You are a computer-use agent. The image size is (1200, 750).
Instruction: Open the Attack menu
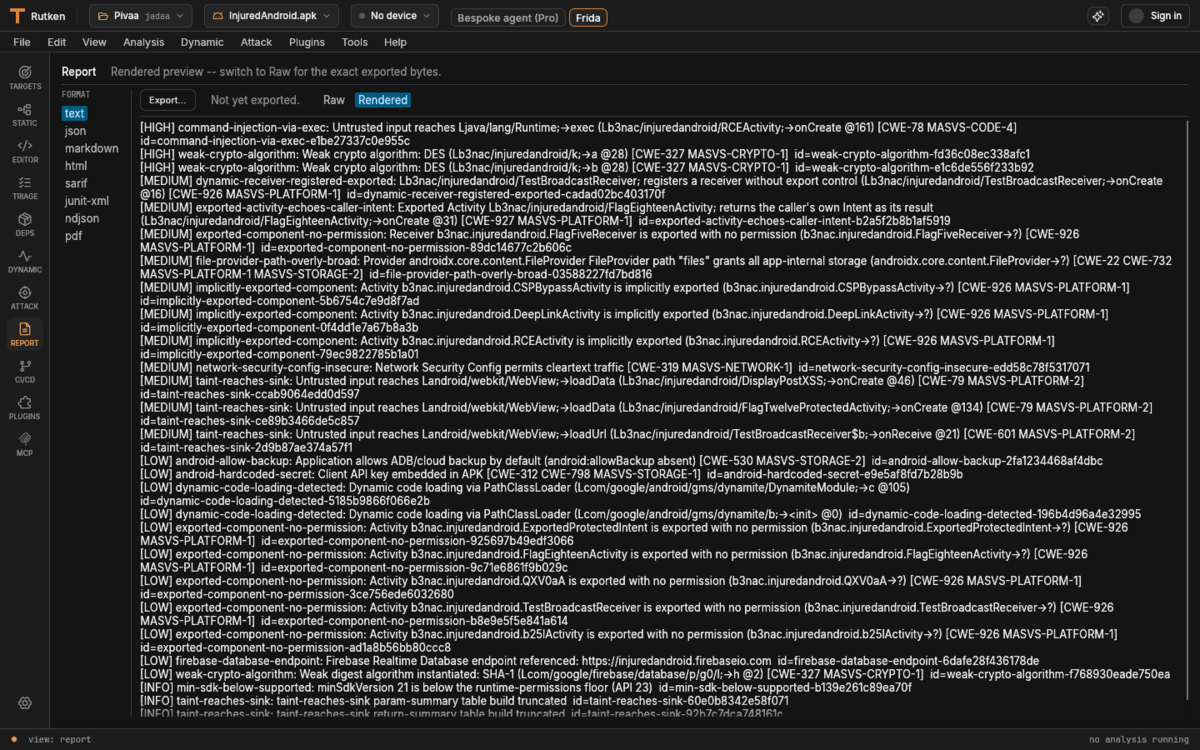coord(256,42)
